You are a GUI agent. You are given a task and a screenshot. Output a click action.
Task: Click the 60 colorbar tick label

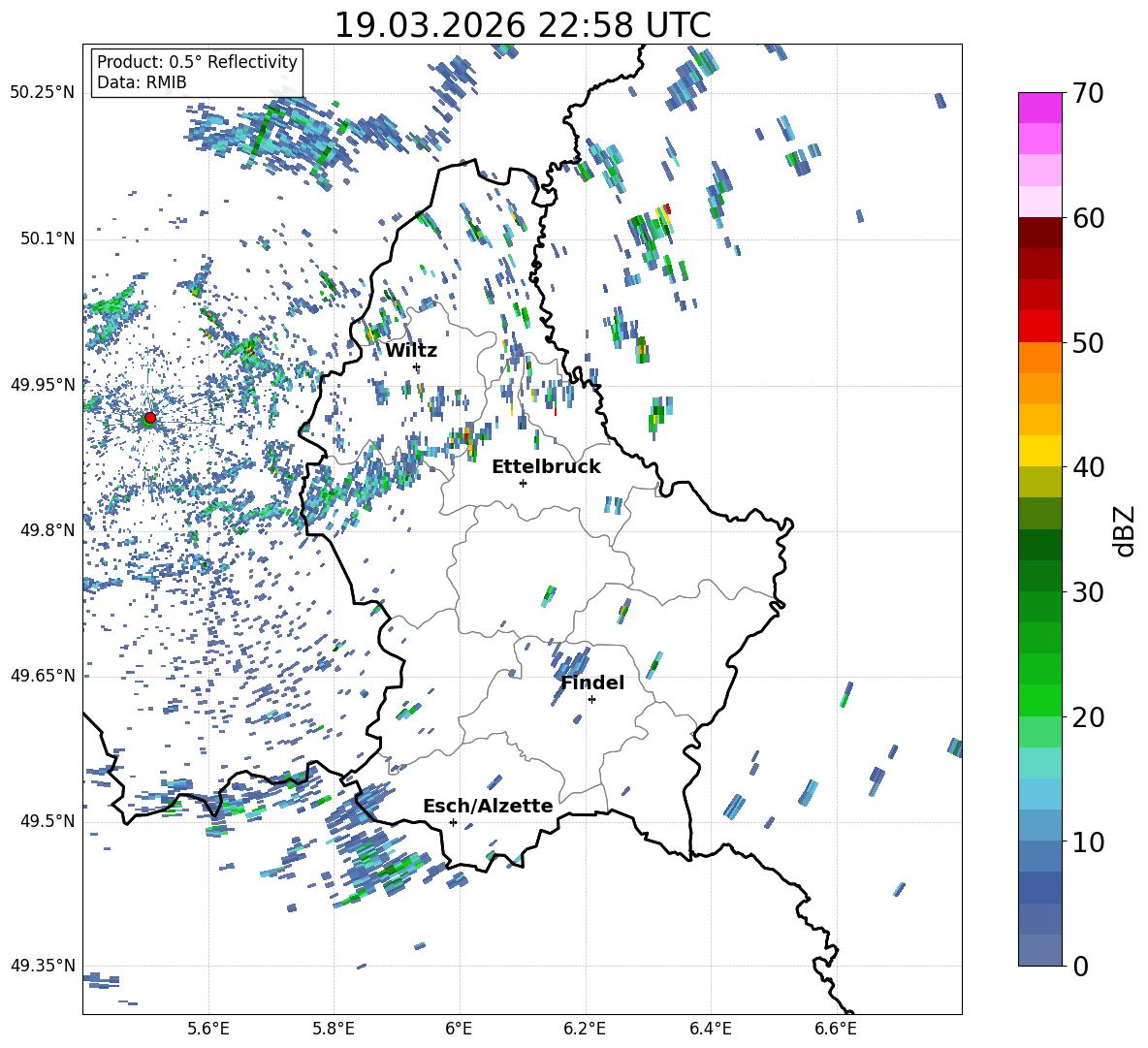[1088, 218]
